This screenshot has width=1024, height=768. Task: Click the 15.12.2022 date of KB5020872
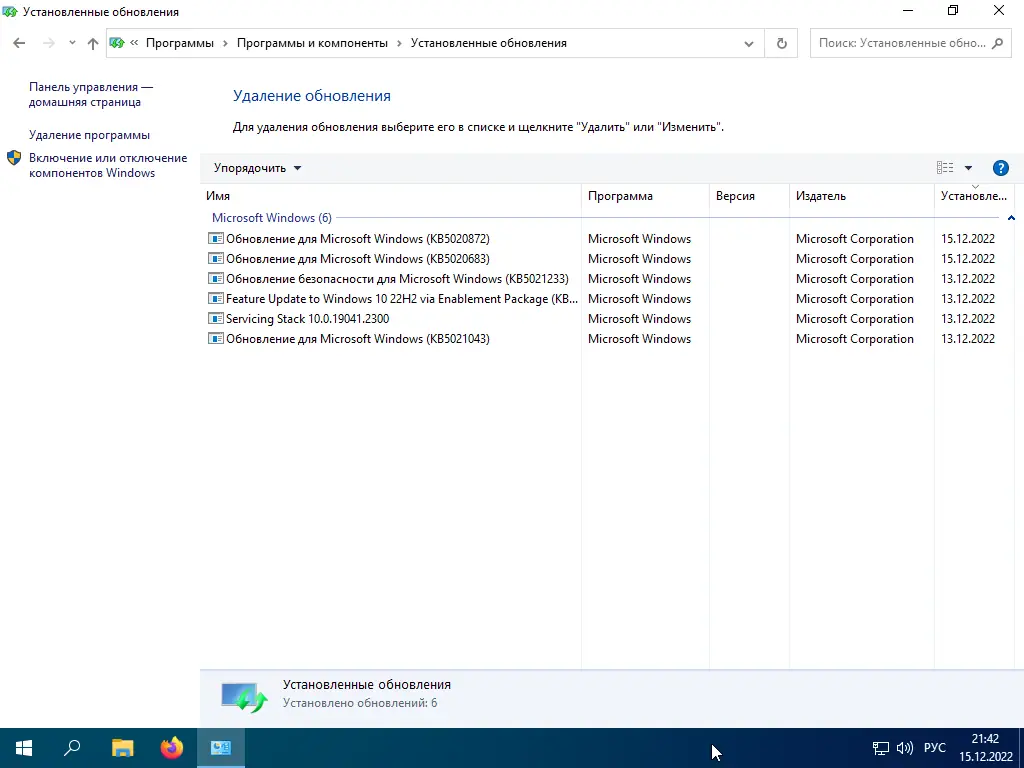[968, 239]
